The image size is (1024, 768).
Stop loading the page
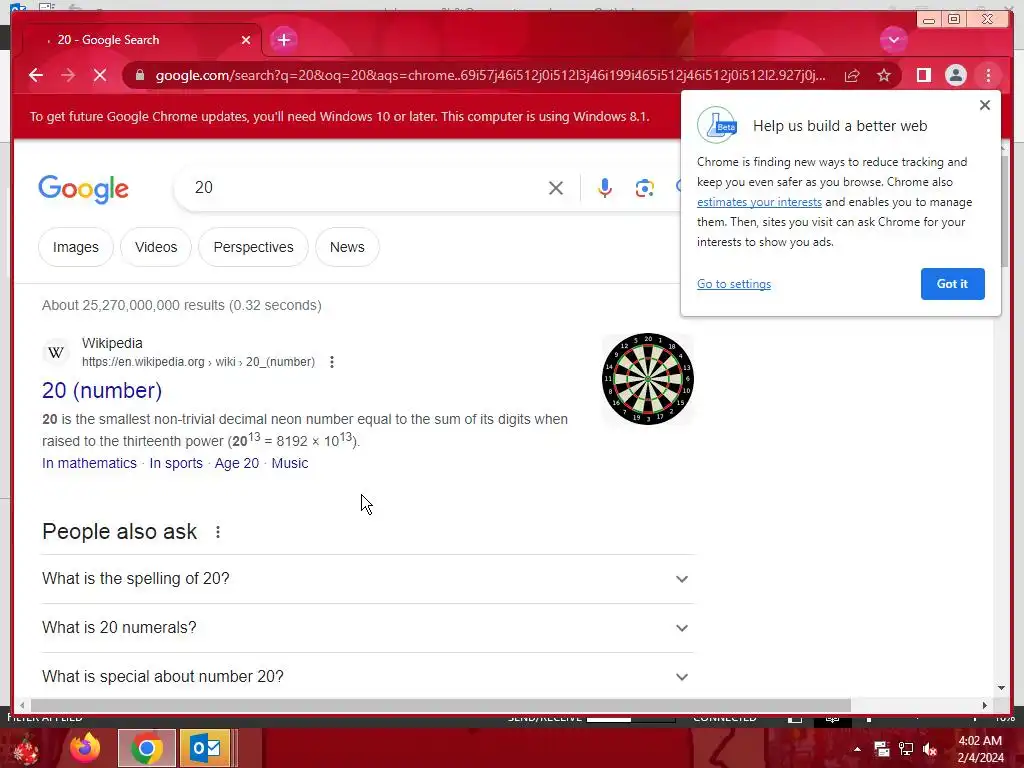coord(100,75)
